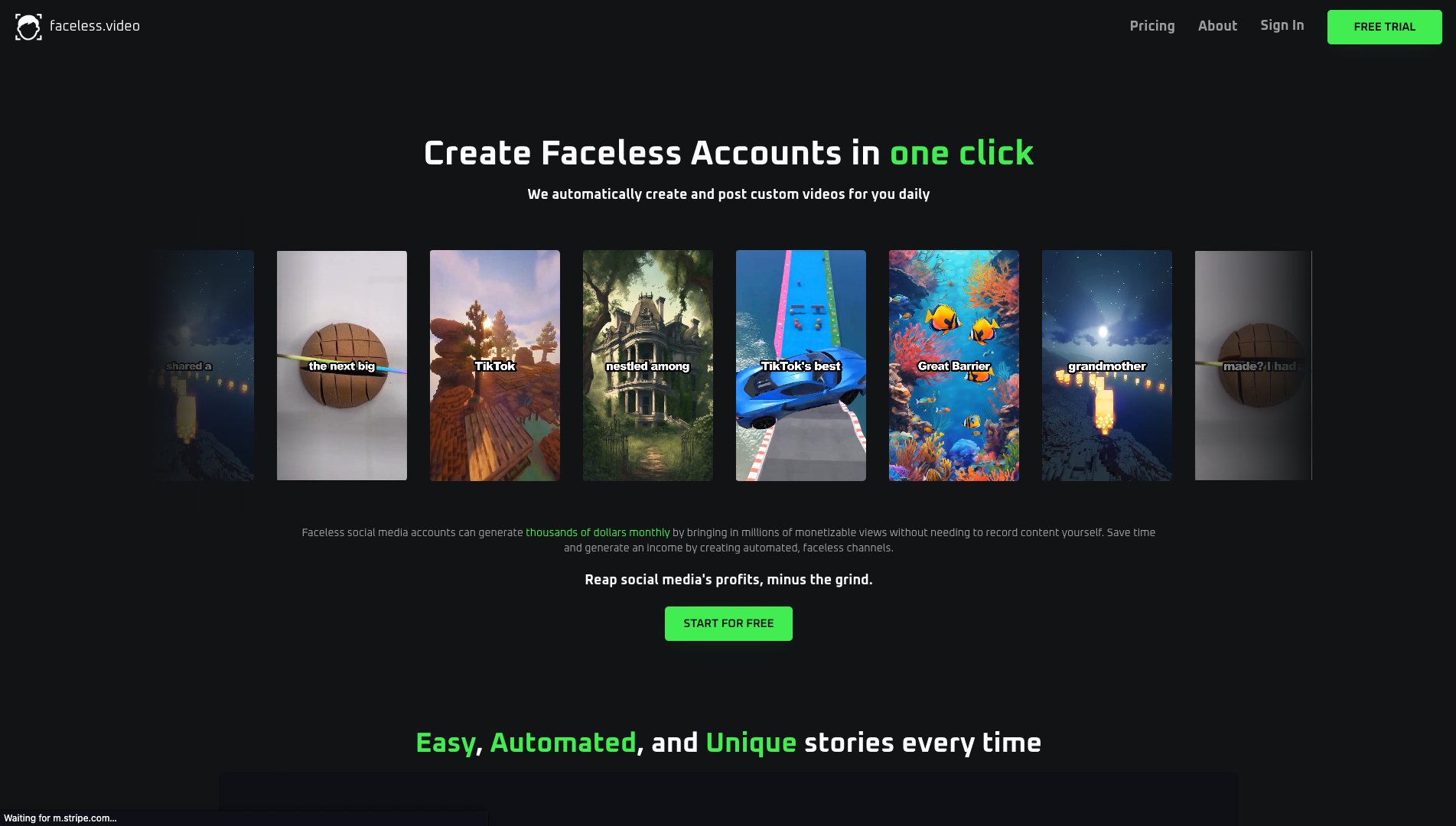Viewport: 1456px width, 826px height.
Task: Open the Pricing page
Action: 1152,26
